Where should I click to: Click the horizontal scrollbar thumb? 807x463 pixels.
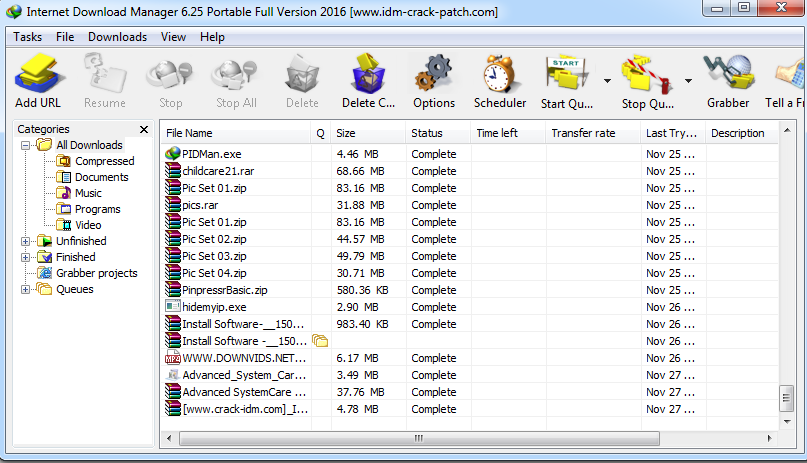[x=419, y=438]
